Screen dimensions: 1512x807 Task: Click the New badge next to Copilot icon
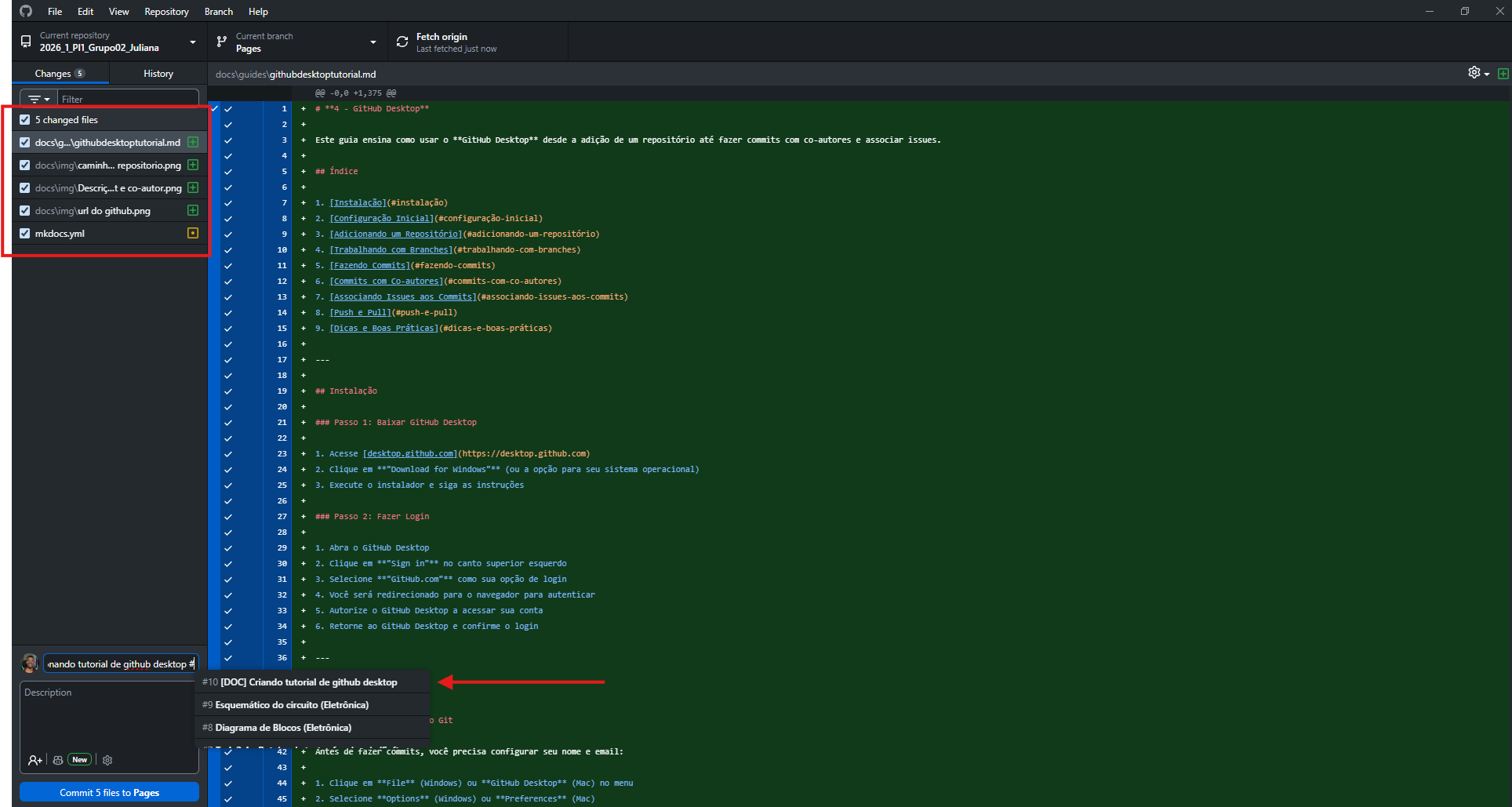[80, 760]
